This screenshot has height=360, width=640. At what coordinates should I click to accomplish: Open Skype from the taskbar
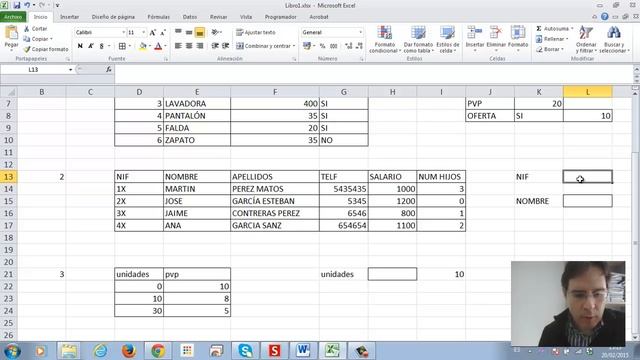tap(245, 351)
